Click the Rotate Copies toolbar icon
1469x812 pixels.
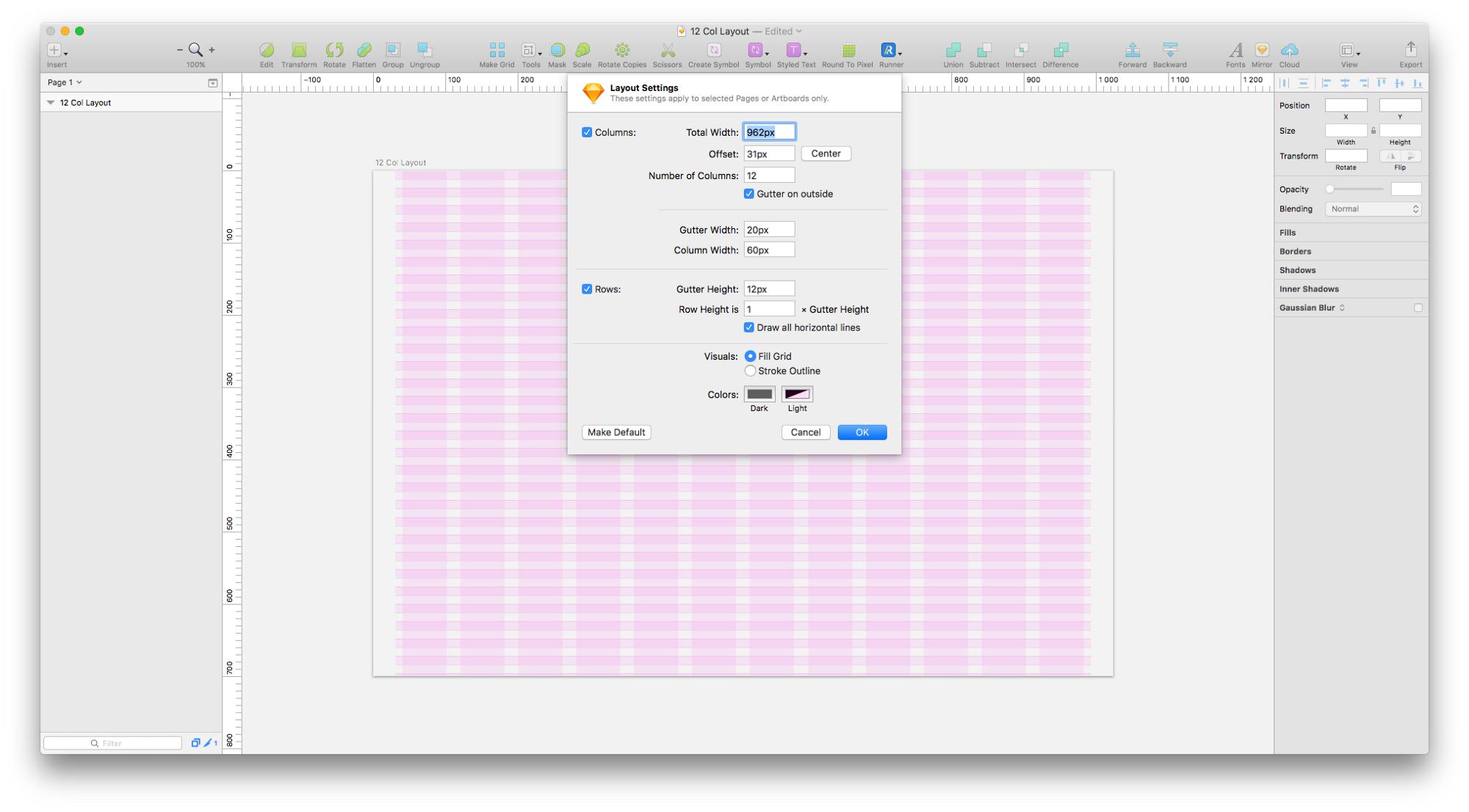(x=622, y=50)
